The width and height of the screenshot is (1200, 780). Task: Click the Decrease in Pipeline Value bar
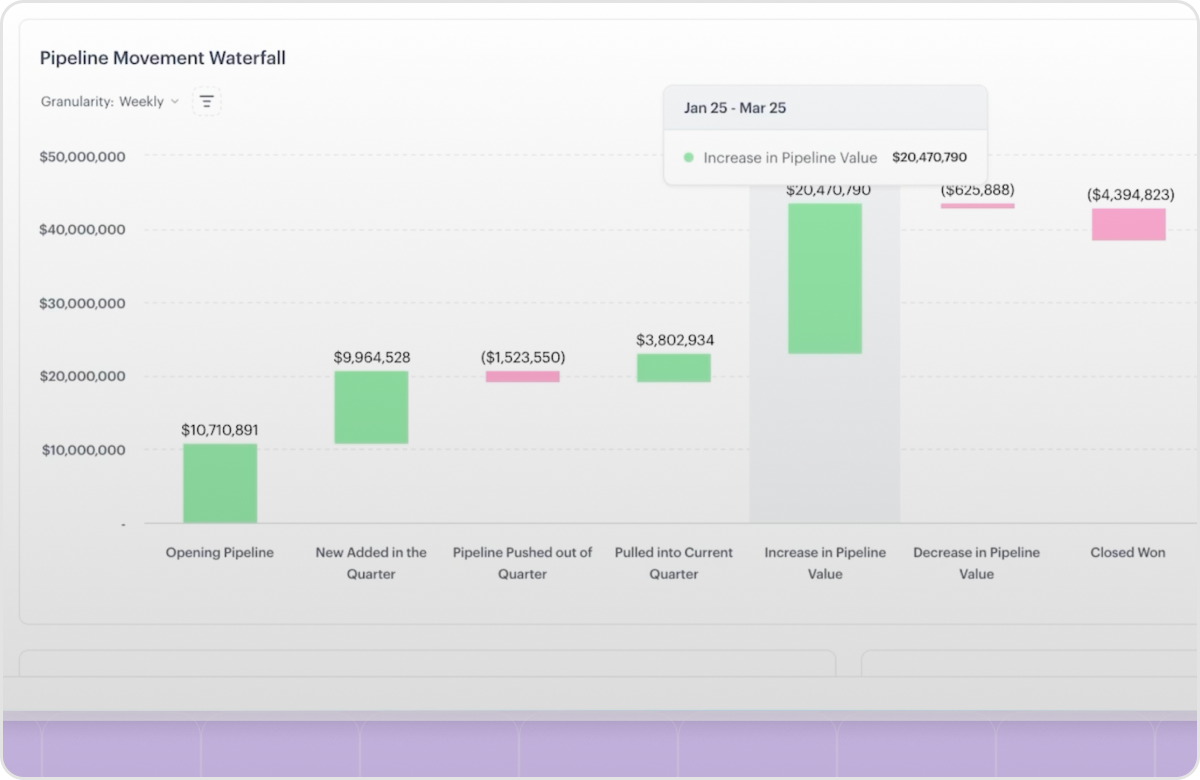977,206
